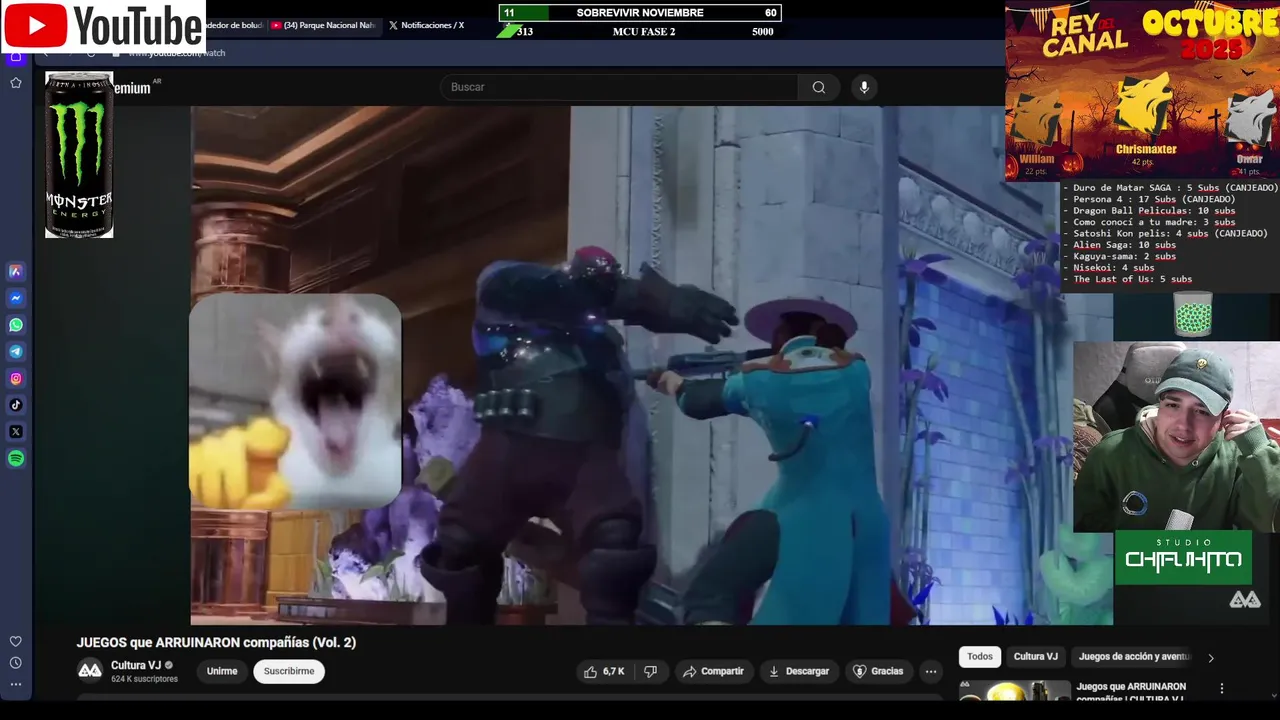Click the video title JUEGOS que ARRUINARON compañías (Vol. 2)
1280x720 pixels.
(216, 642)
